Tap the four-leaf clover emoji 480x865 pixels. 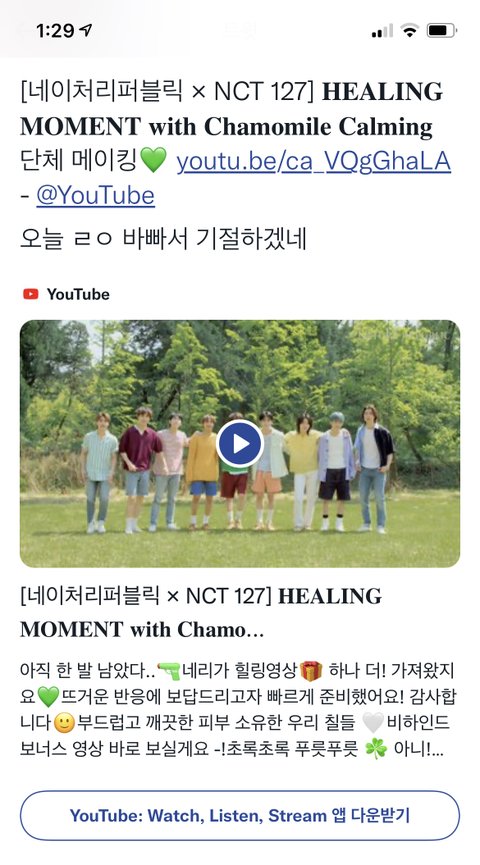376,749
